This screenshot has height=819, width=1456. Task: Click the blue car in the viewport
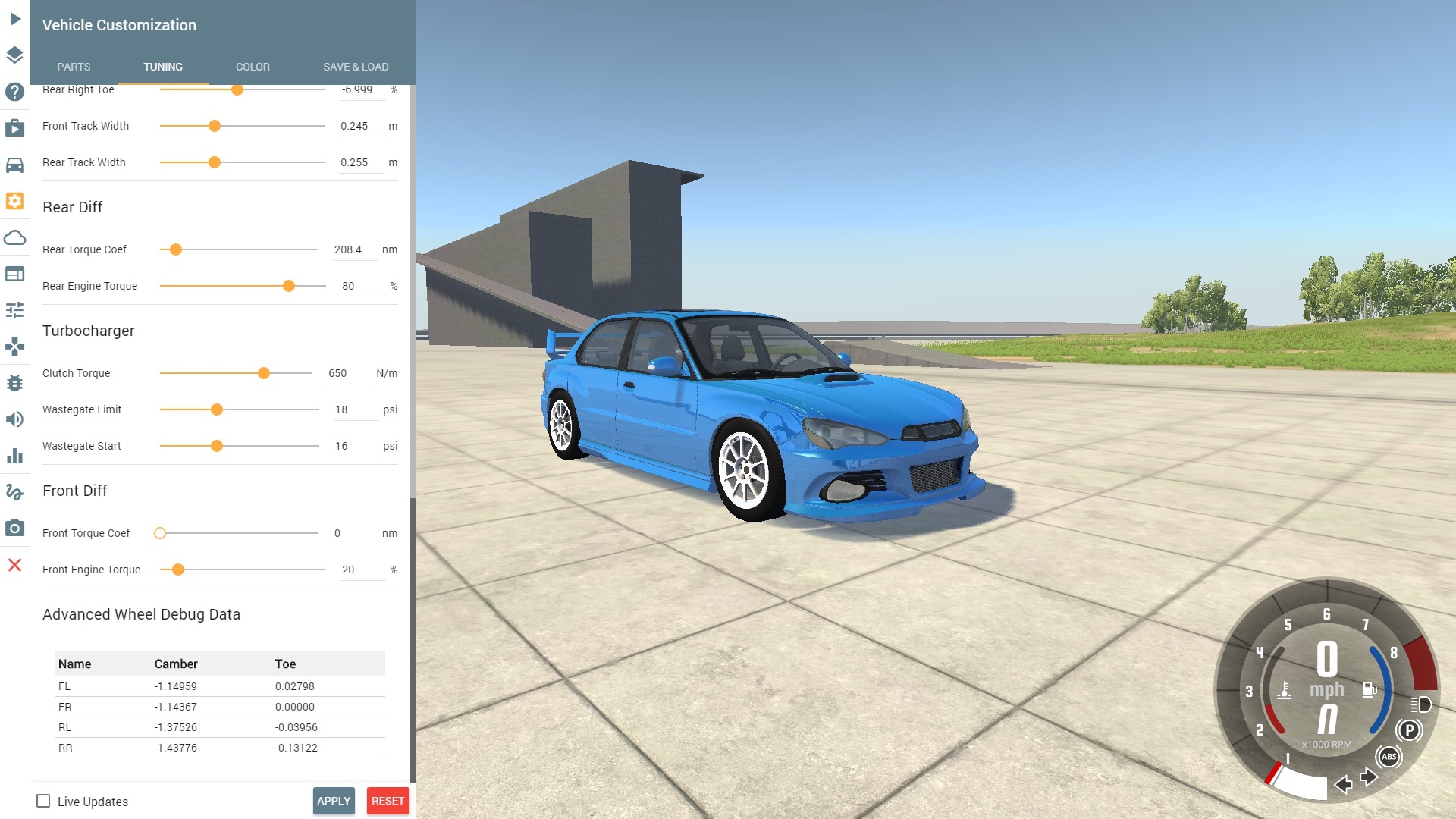coord(762,416)
